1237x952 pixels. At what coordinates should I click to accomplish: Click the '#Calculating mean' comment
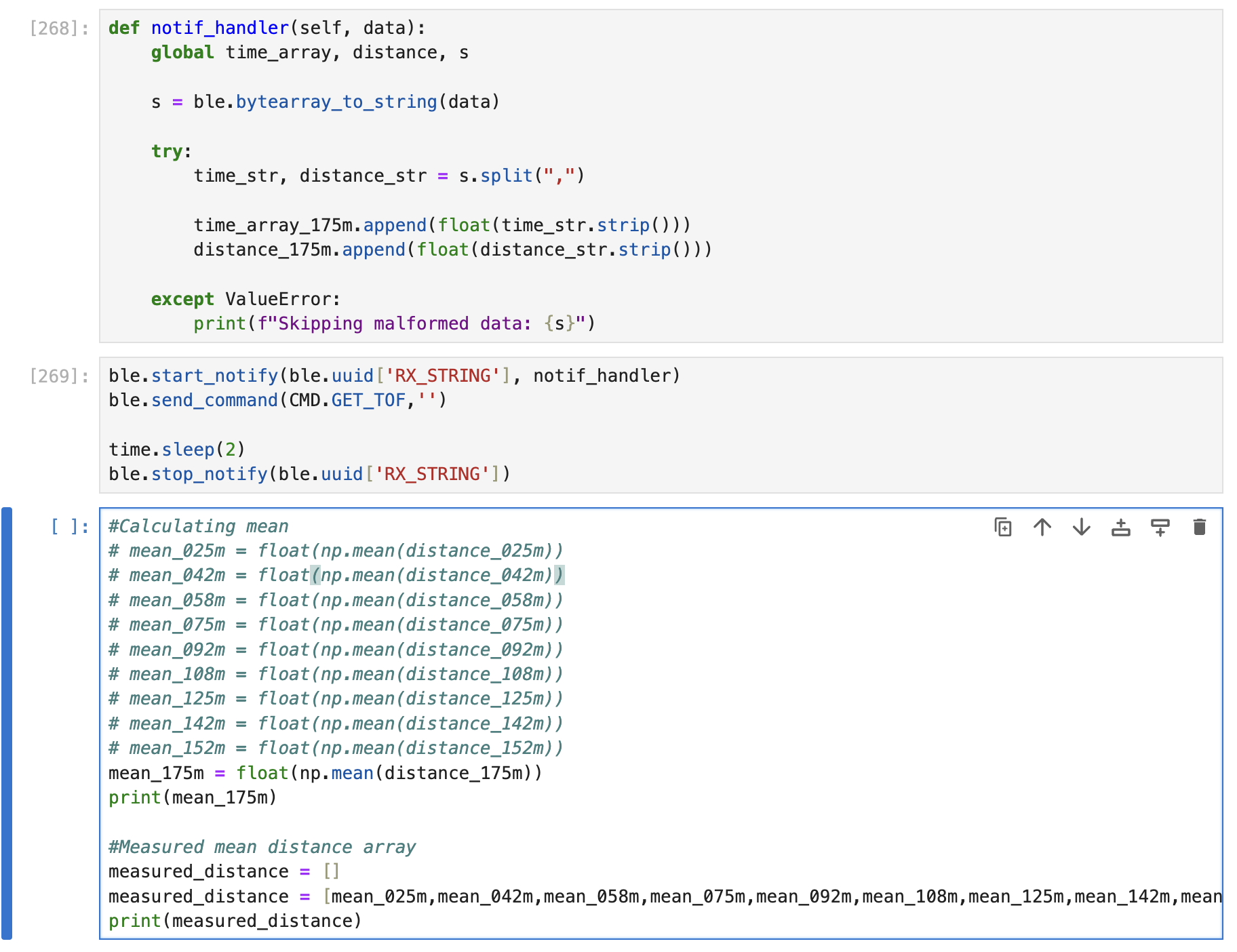tap(199, 526)
